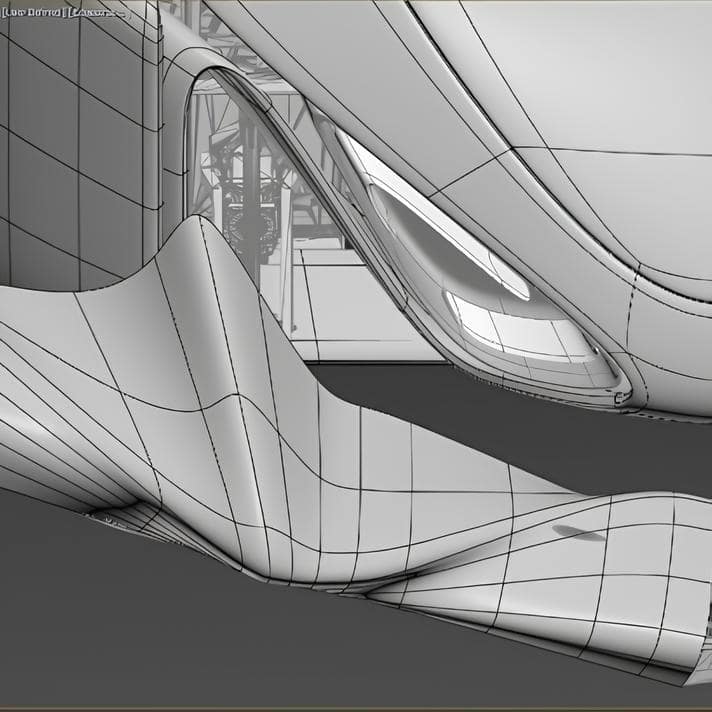Viewport: 712px width, 712px height.
Task: Click the small dark oval on the wavy mesh
Action: [577, 532]
